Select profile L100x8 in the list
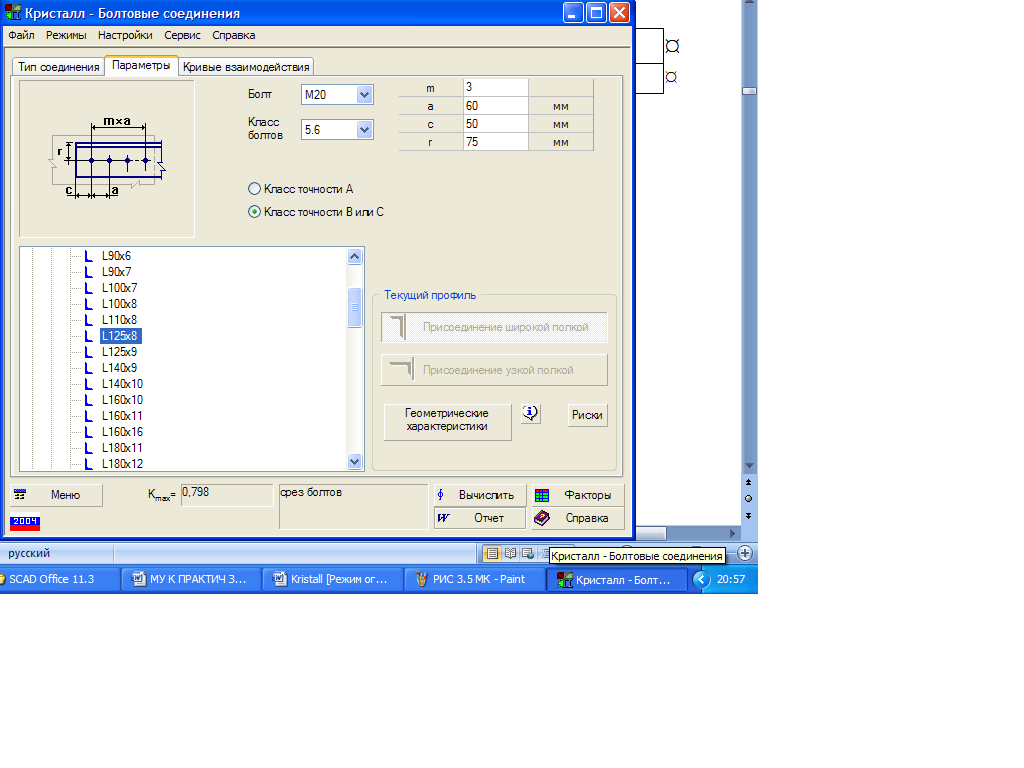 pyautogui.click(x=120, y=304)
